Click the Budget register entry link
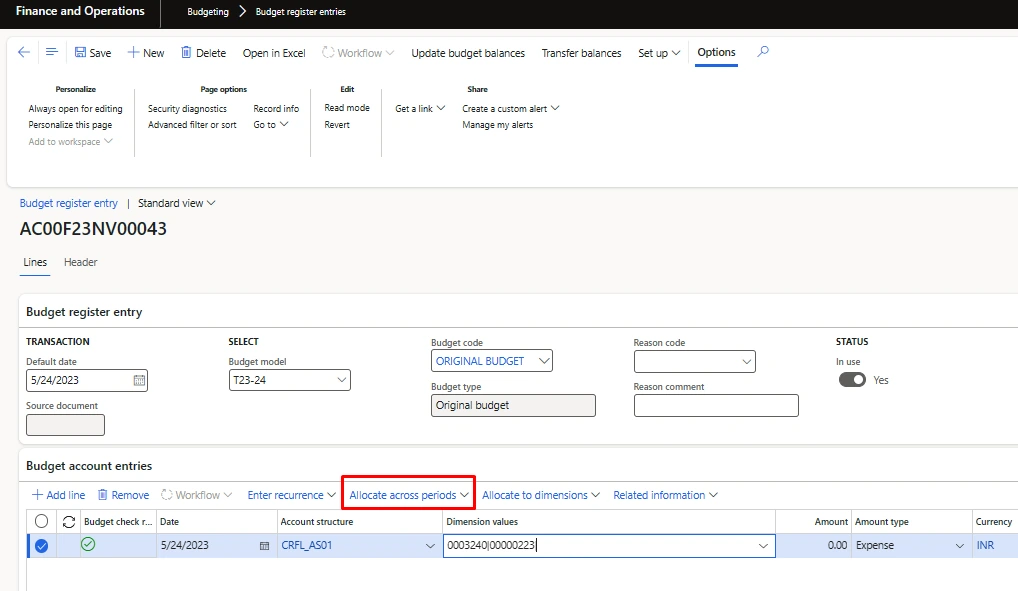Screen dimensions: 1018x591 69,203
